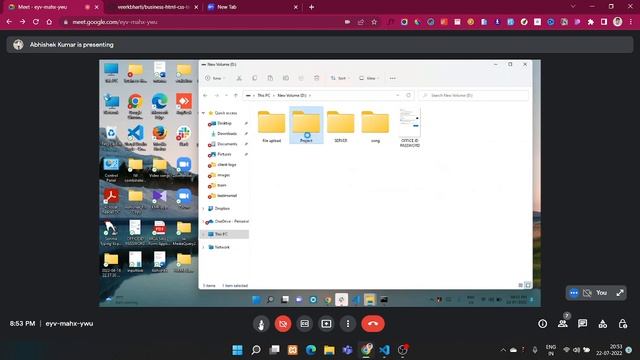Image resolution: width=640 pixels, height=360 pixels.
Task: Click the taskbar clock showing 20:53
Action: pyautogui.click(x=609, y=350)
